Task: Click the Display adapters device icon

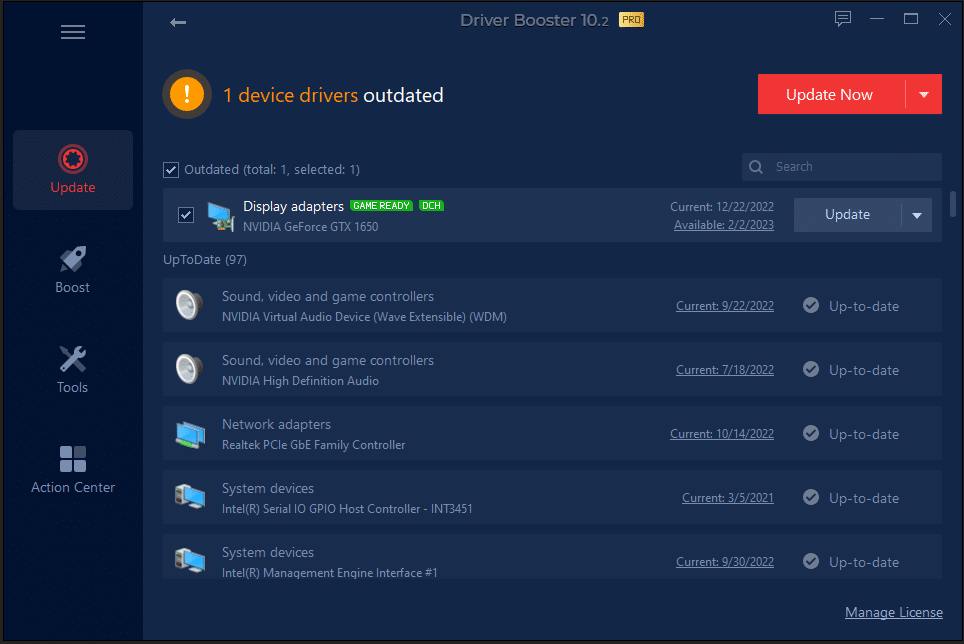Action: (221, 216)
